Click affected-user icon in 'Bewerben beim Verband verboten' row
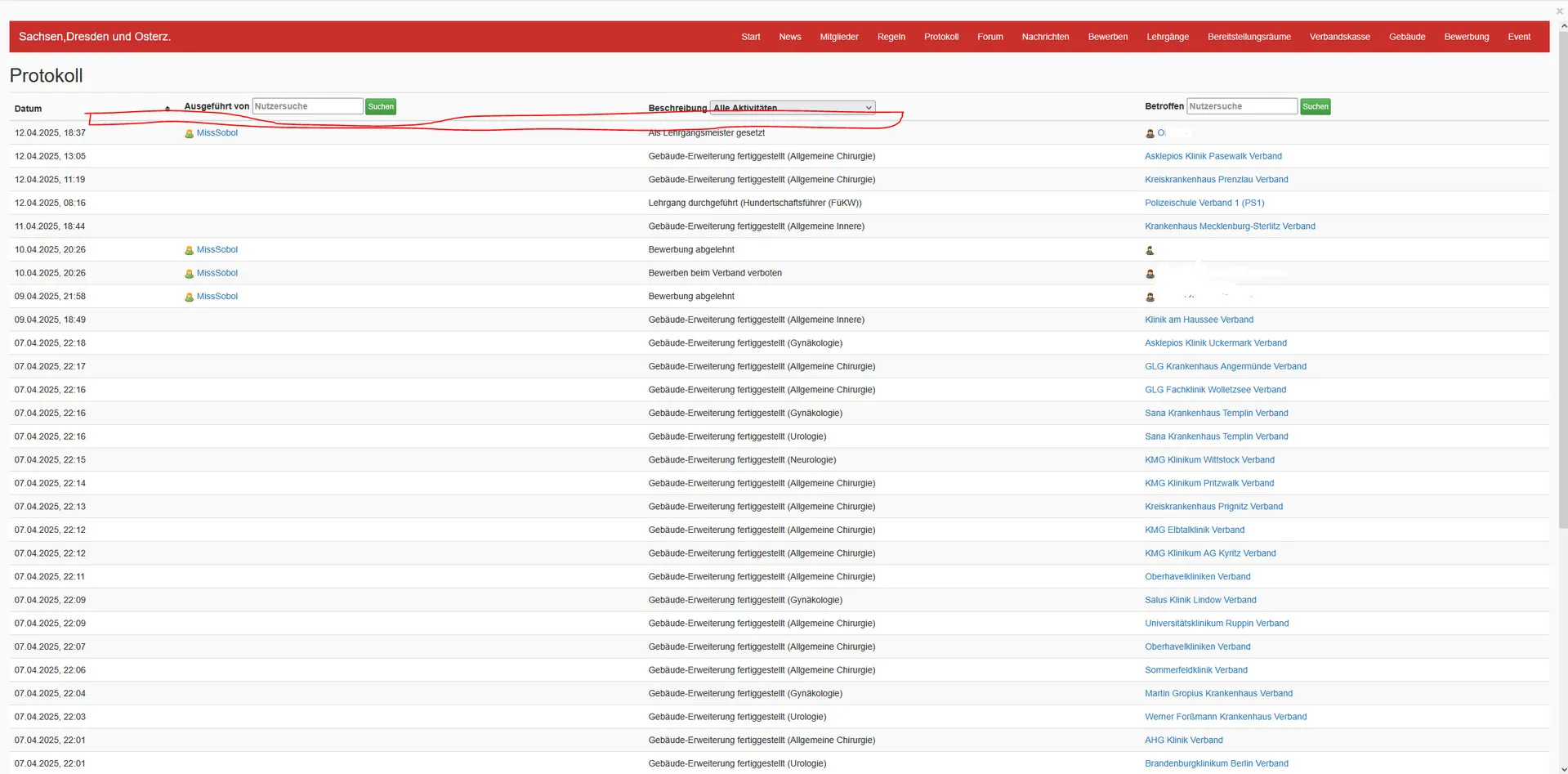Screen dimensions: 1568x774 [x=1150, y=274]
